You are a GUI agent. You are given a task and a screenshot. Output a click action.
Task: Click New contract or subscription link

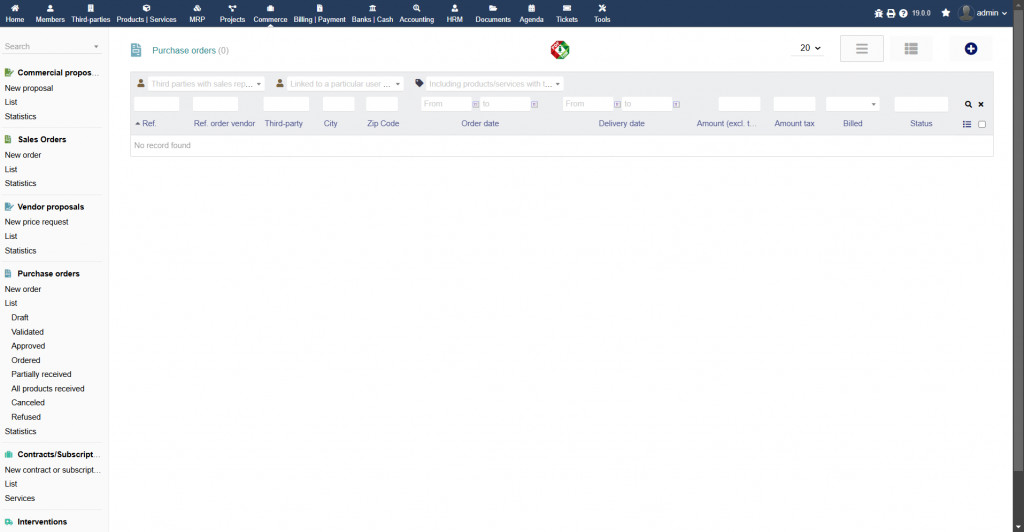pyautogui.click(x=52, y=469)
